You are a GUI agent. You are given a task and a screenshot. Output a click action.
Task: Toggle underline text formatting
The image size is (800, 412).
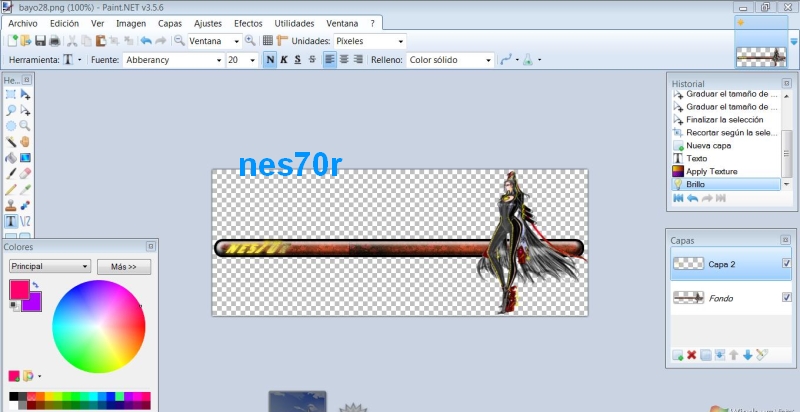[298, 60]
